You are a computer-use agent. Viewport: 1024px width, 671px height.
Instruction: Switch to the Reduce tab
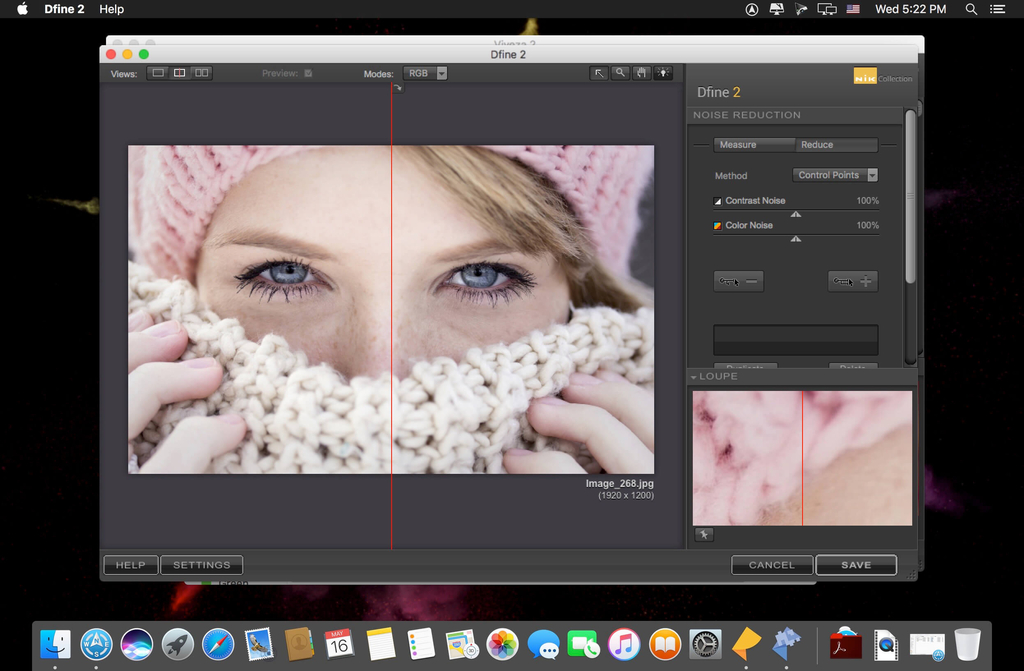point(817,145)
